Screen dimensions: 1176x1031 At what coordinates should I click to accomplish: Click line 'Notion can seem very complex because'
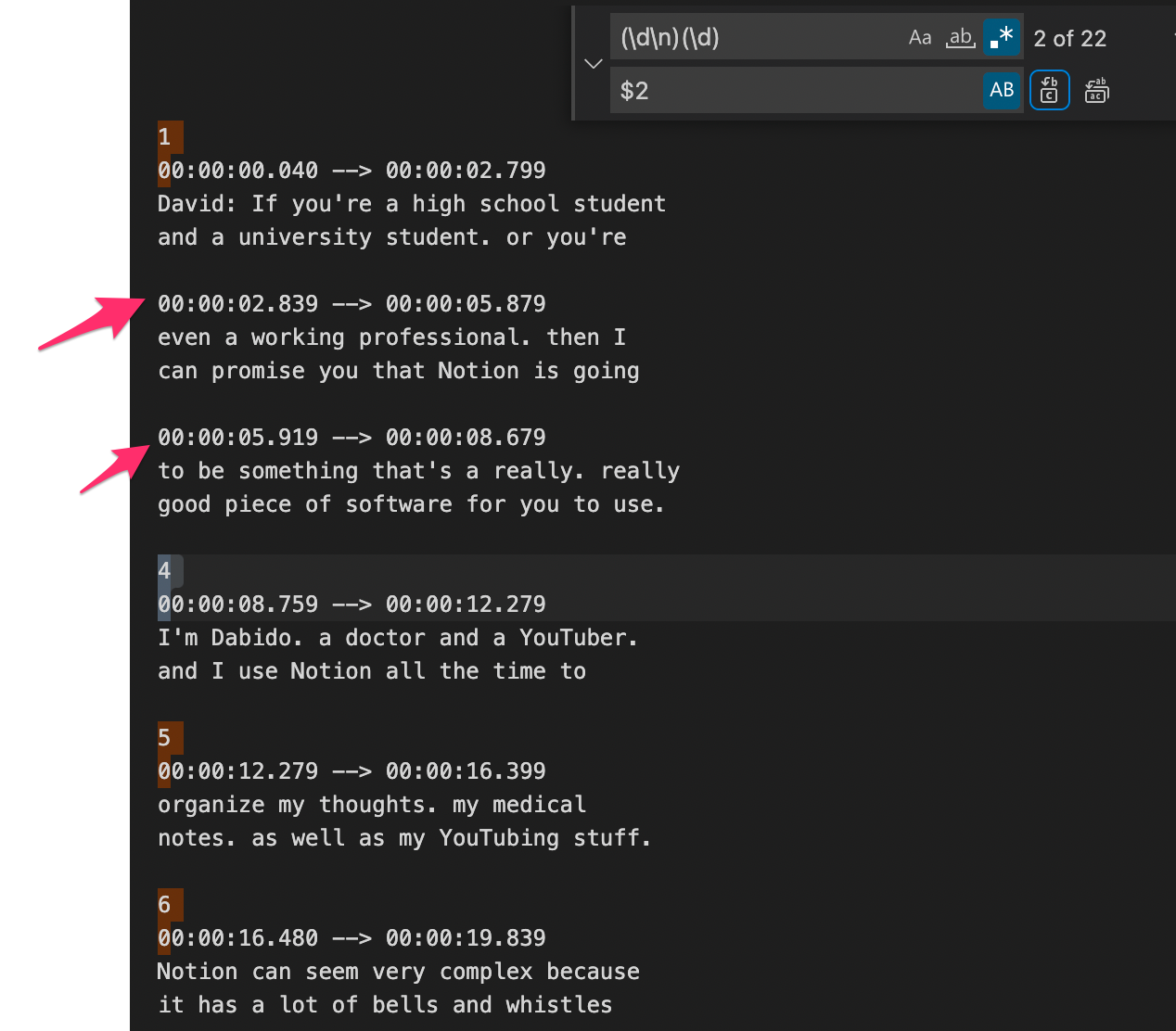pos(399,972)
